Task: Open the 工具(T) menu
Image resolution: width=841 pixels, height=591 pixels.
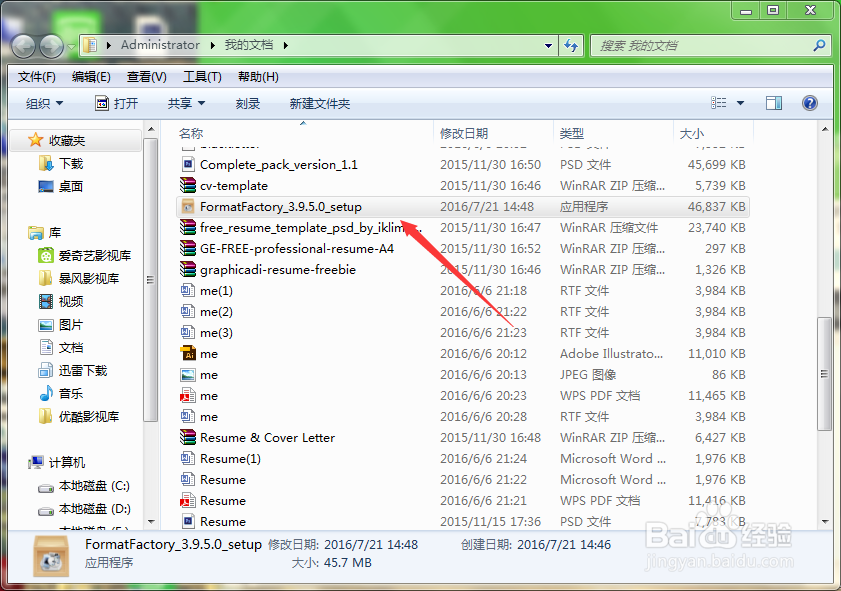Action: pyautogui.click(x=202, y=77)
